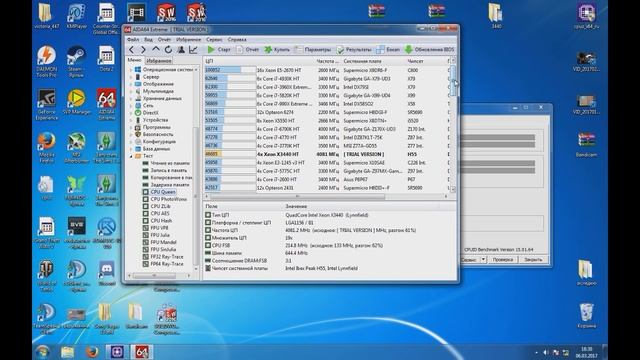Select the Чтение из памяти test

tap(170, 163)
